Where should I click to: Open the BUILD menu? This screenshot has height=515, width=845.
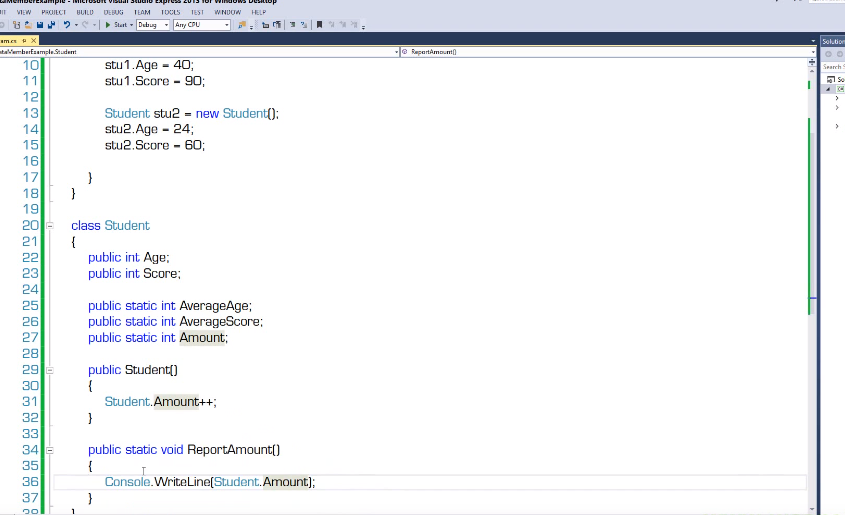(x=85, y=12)
